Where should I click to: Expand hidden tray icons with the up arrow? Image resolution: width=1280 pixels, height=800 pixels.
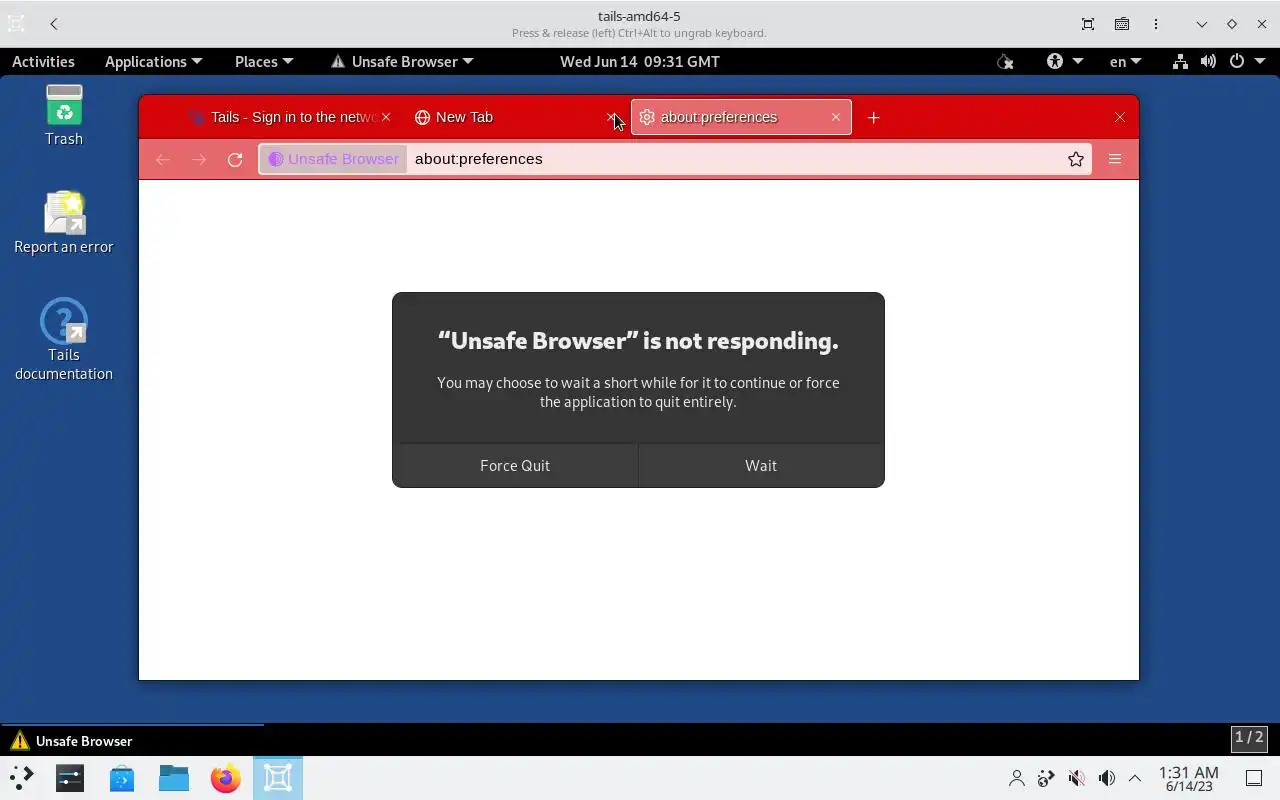(x=1135, y=778)
